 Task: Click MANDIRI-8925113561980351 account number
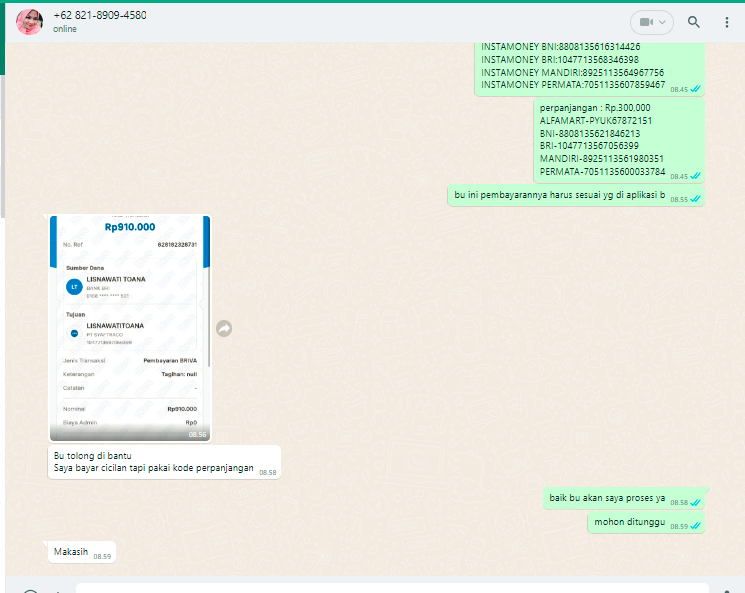[x=602, y=159]
